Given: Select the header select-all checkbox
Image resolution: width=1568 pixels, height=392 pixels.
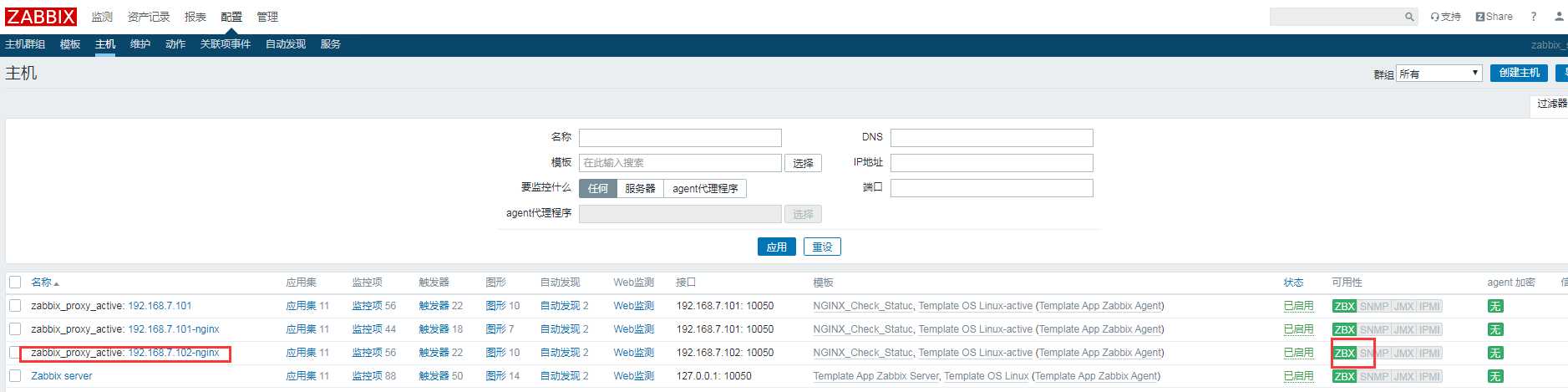Looking at the screenshot, I should point(15,283).
